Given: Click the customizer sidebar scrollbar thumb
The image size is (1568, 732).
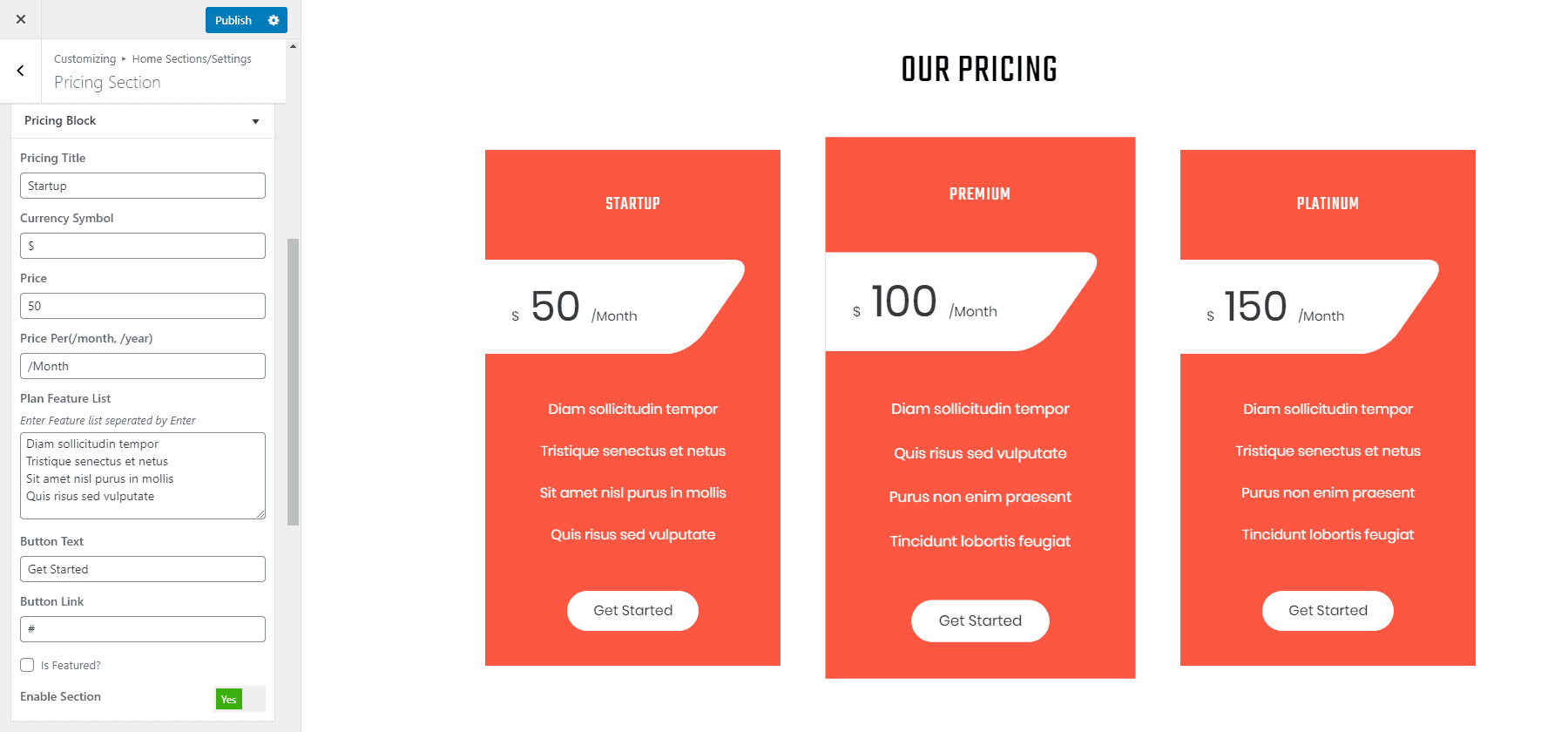Looking at the screenshot, I should (x=293, y=382).
